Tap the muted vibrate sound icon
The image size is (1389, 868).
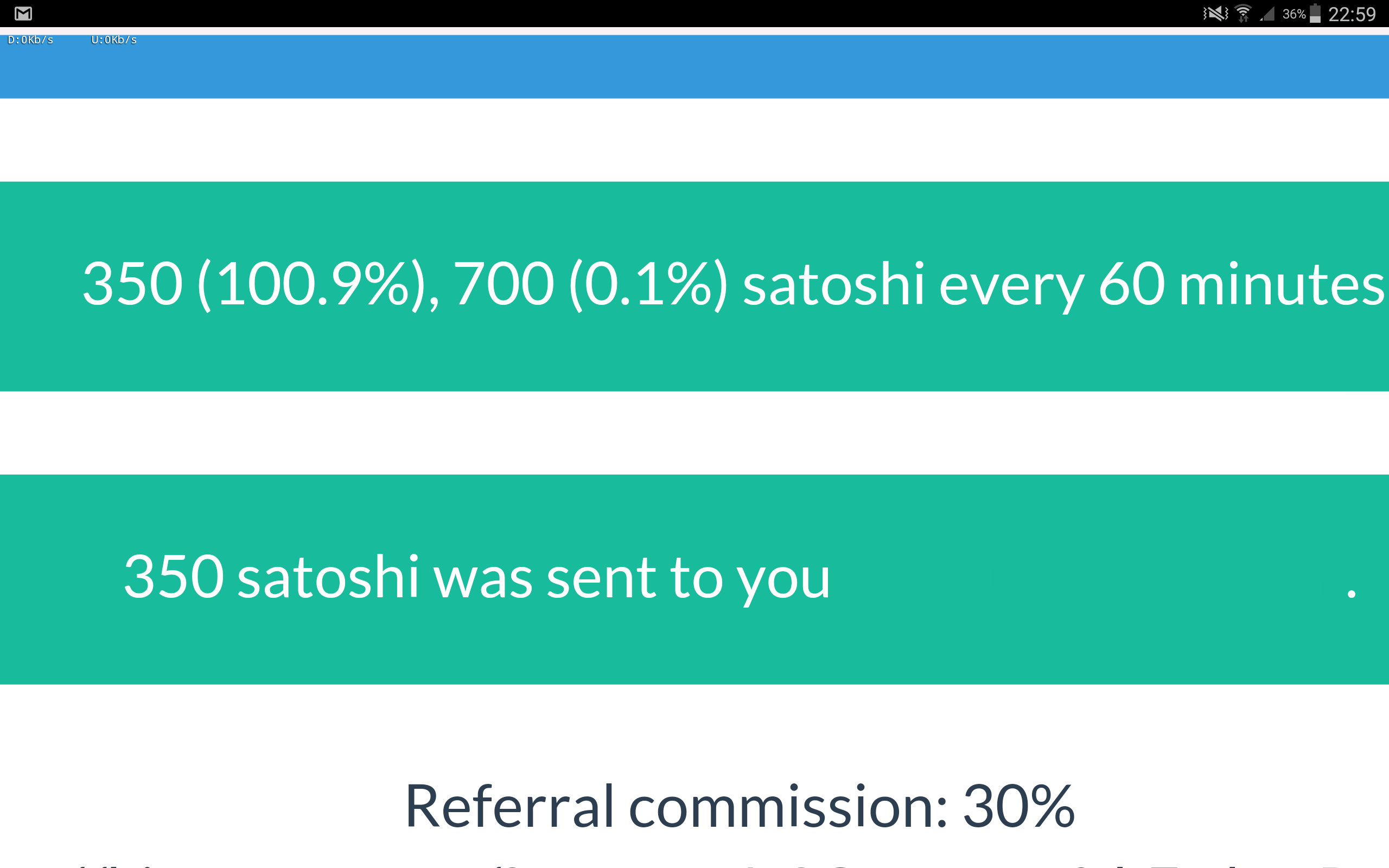1215,13
